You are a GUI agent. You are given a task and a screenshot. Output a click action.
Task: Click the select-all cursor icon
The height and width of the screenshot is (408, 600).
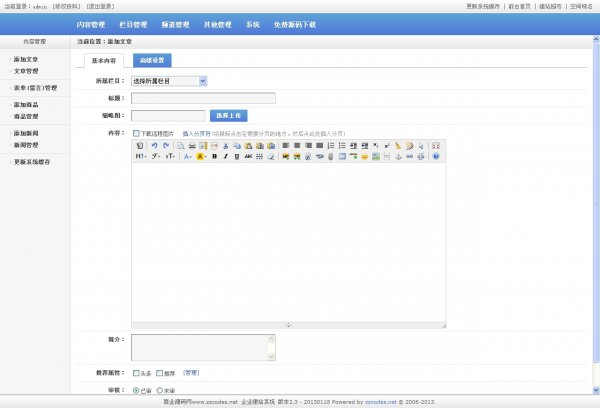click(x=421, y=145)
